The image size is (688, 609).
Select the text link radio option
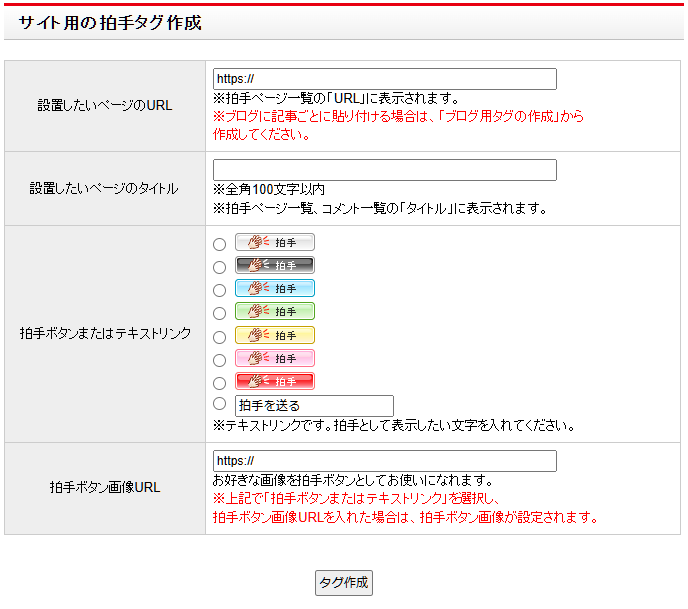219,404
